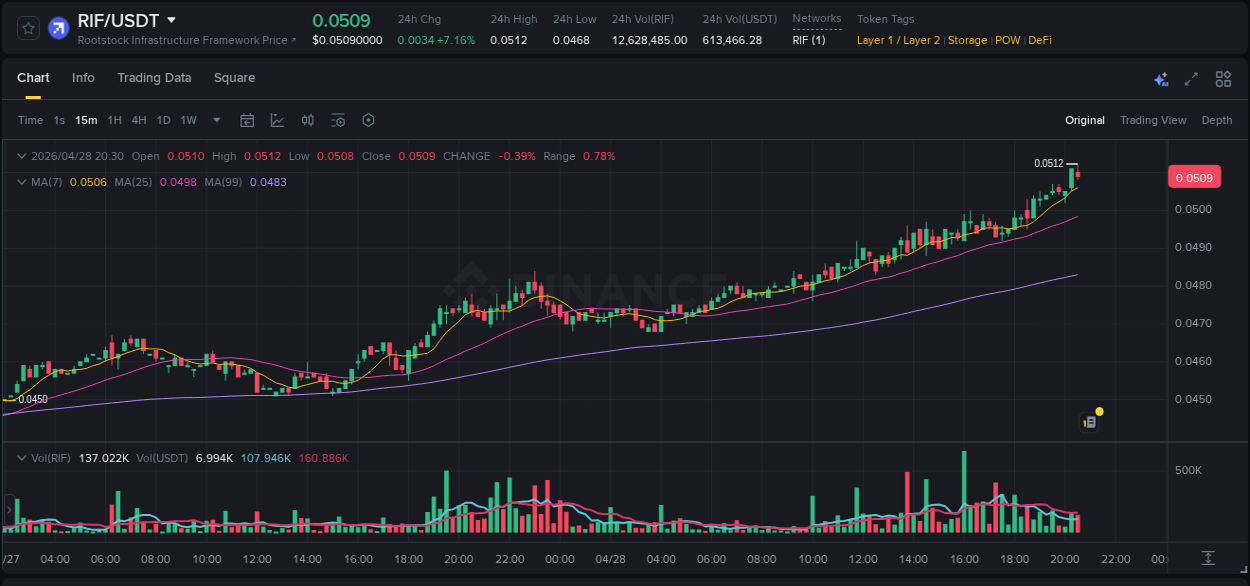Viewport: 1250px width, 586px height.
Task: Click the 0.0450 low price marker
Action: click(x=33, y=399)
